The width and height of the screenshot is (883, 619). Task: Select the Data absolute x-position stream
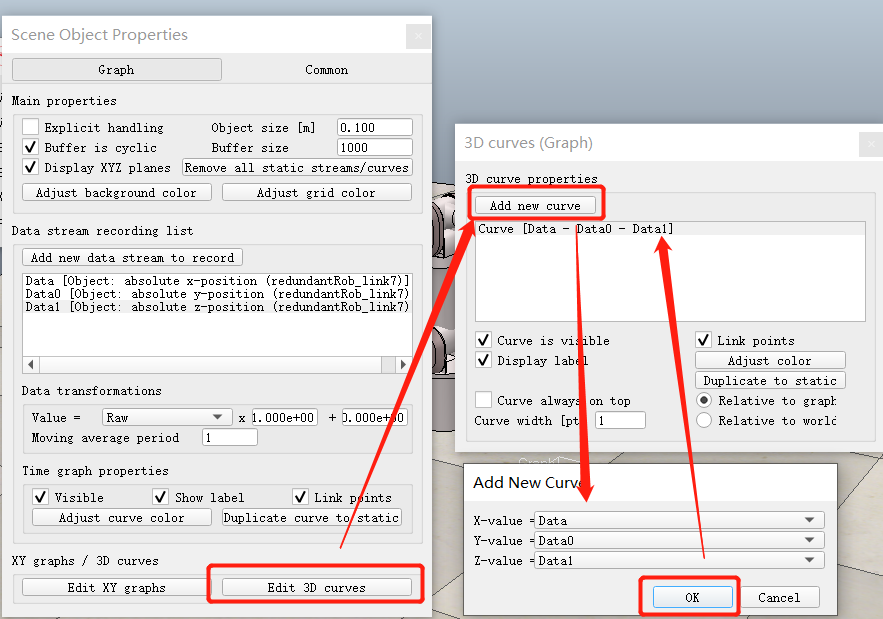pos(217,280)
